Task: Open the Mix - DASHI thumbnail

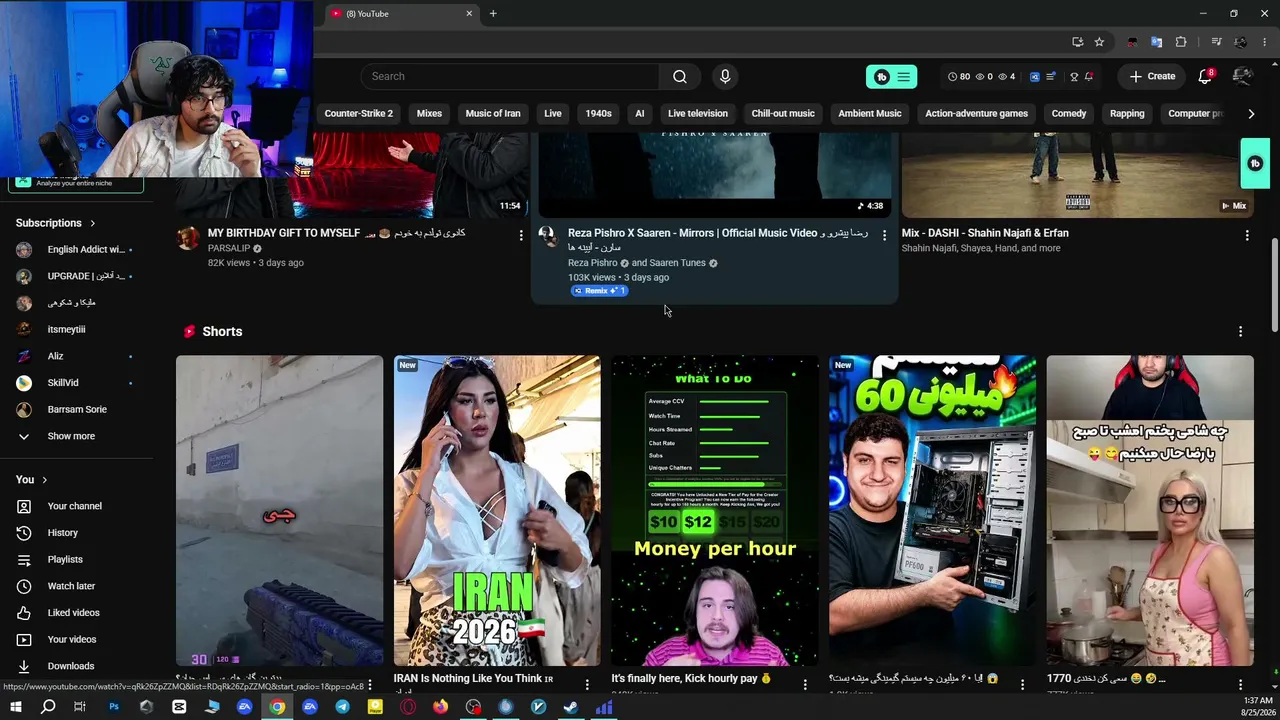Action: 1078,175
